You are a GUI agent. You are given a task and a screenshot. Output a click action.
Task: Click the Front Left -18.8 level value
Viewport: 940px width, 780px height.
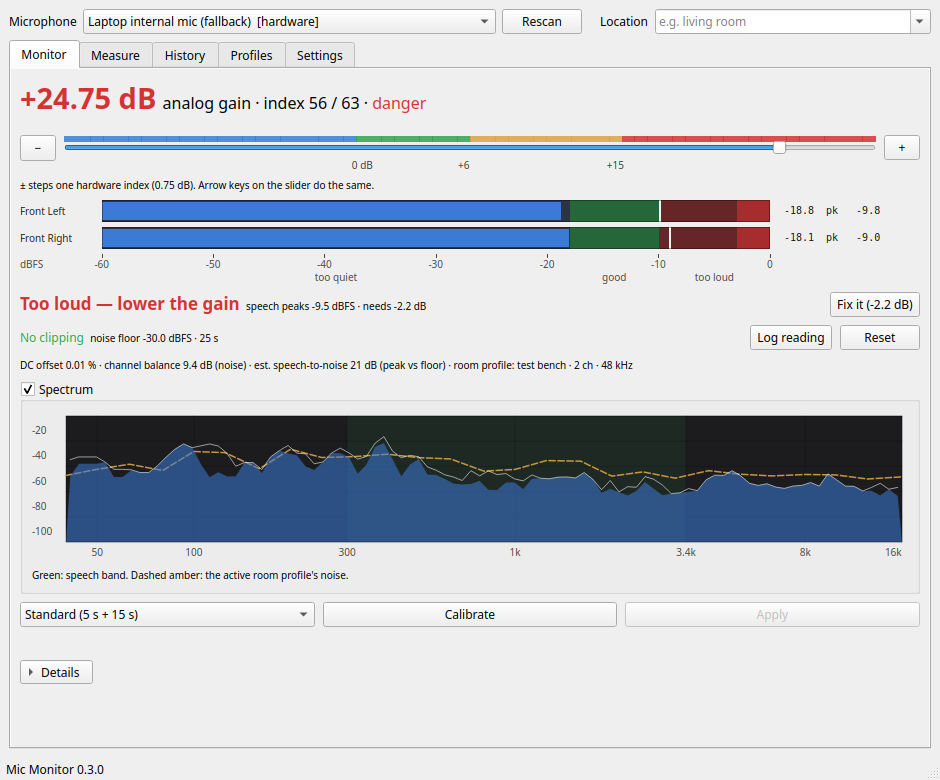click(x=799, y=210)
